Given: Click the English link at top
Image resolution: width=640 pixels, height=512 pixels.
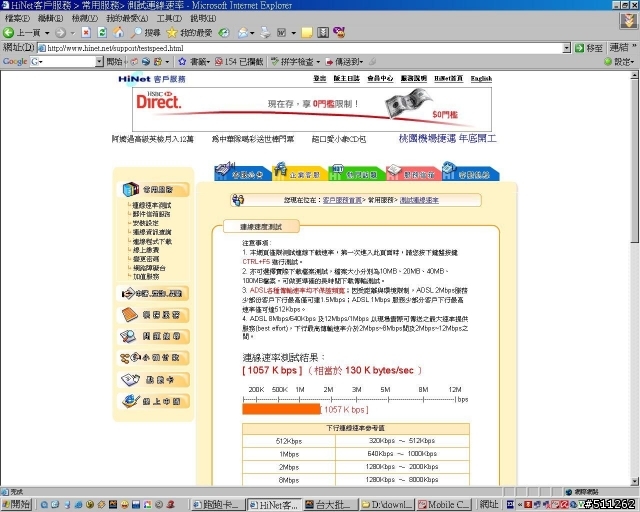Looking at the screenshot, I should 481,78.
